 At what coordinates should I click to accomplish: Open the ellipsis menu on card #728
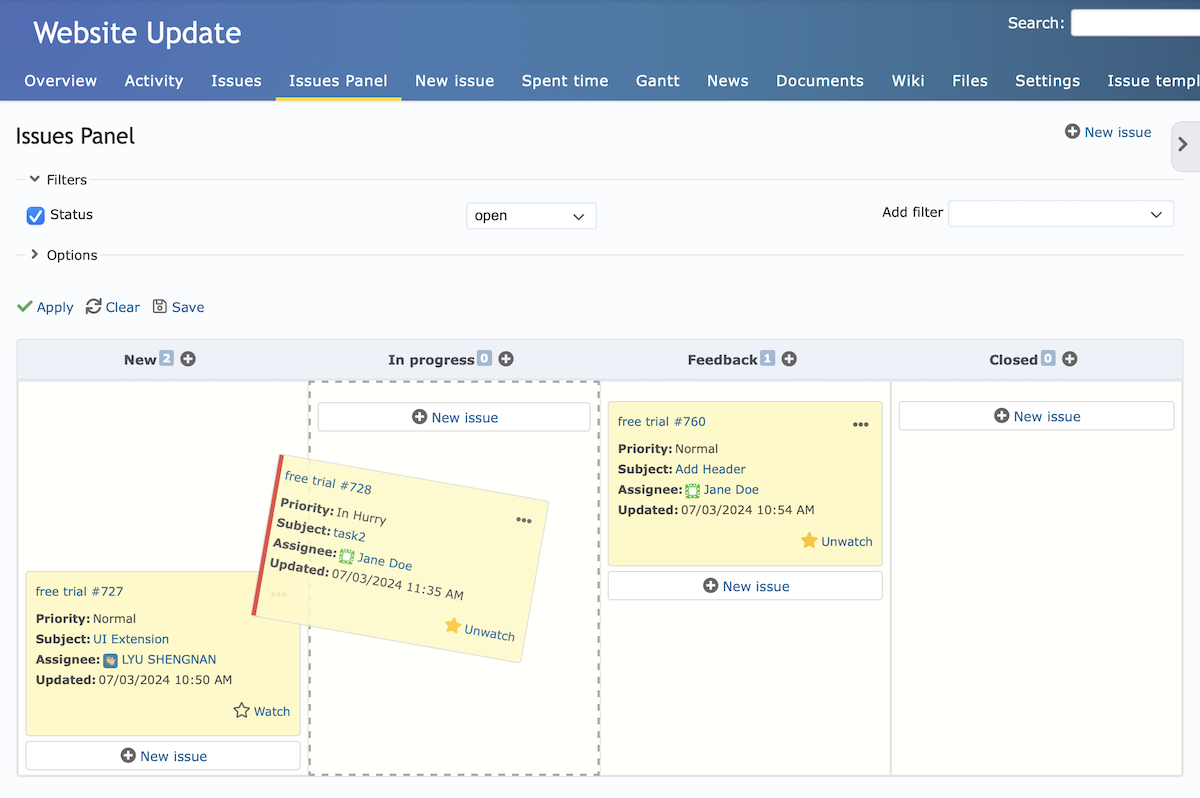(x=524, y=520)
